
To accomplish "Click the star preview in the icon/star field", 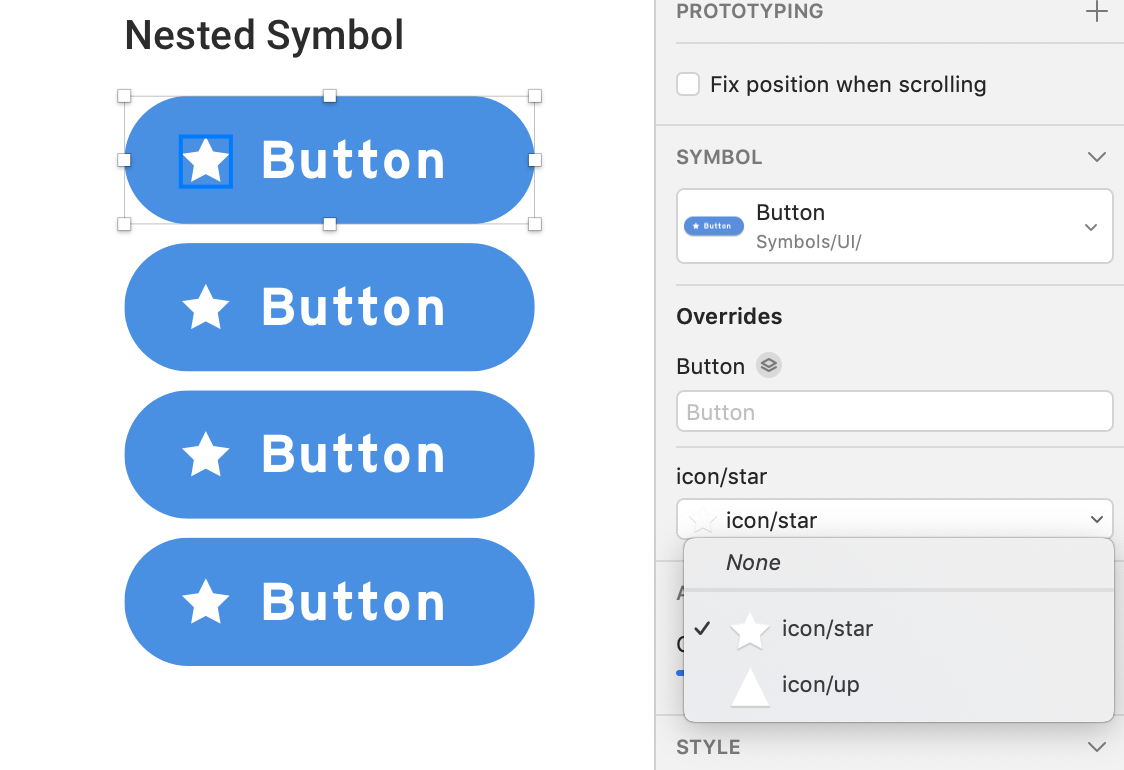I will tap(701, 519).
